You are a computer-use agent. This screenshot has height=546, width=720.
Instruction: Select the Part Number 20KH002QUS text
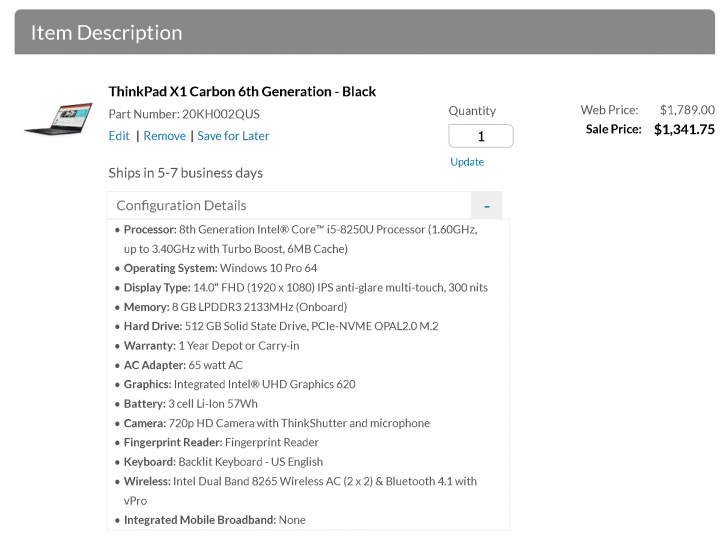click(x=184, y=114)
